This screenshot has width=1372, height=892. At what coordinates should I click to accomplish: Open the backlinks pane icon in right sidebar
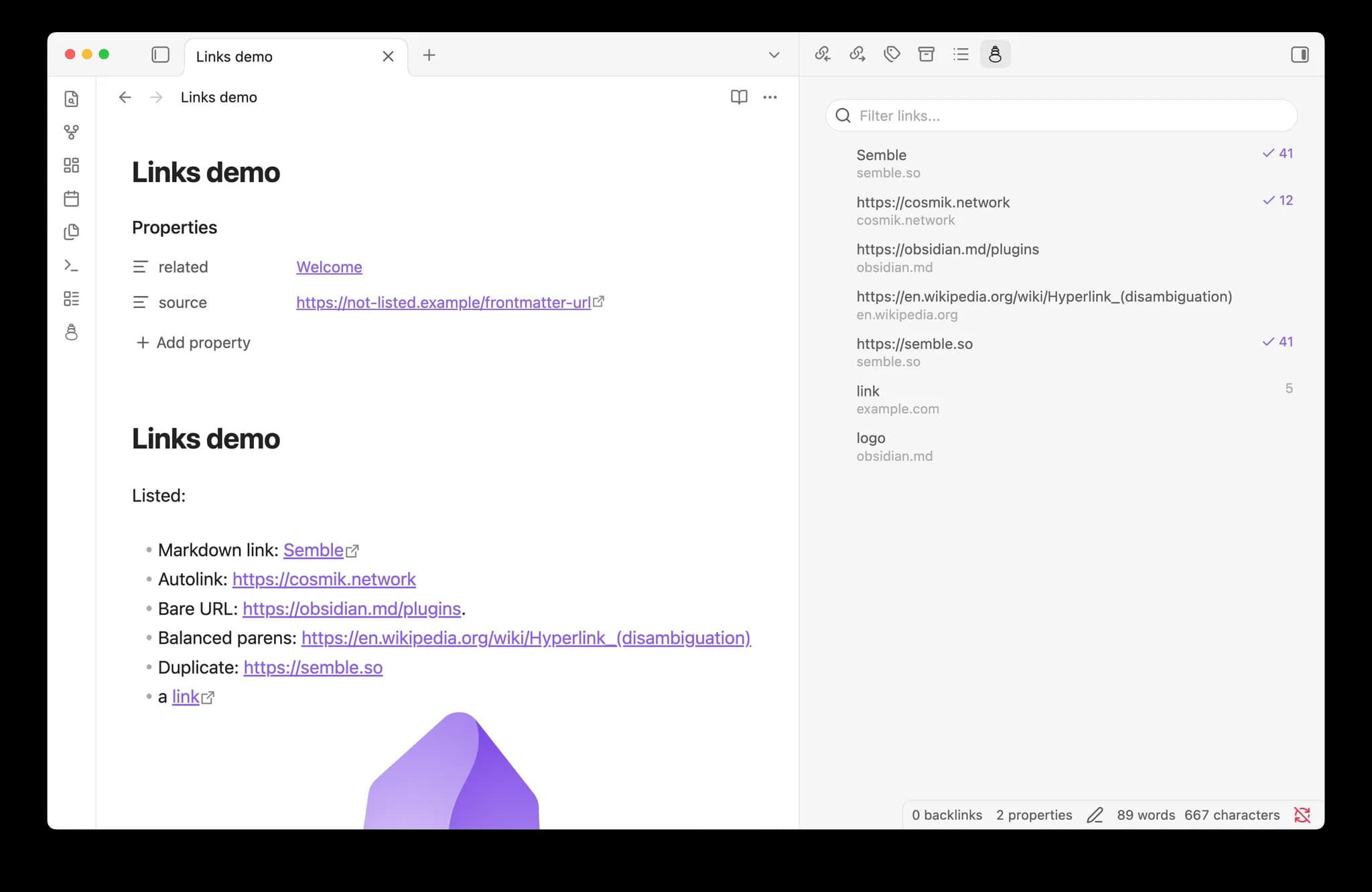click(823, 54)
